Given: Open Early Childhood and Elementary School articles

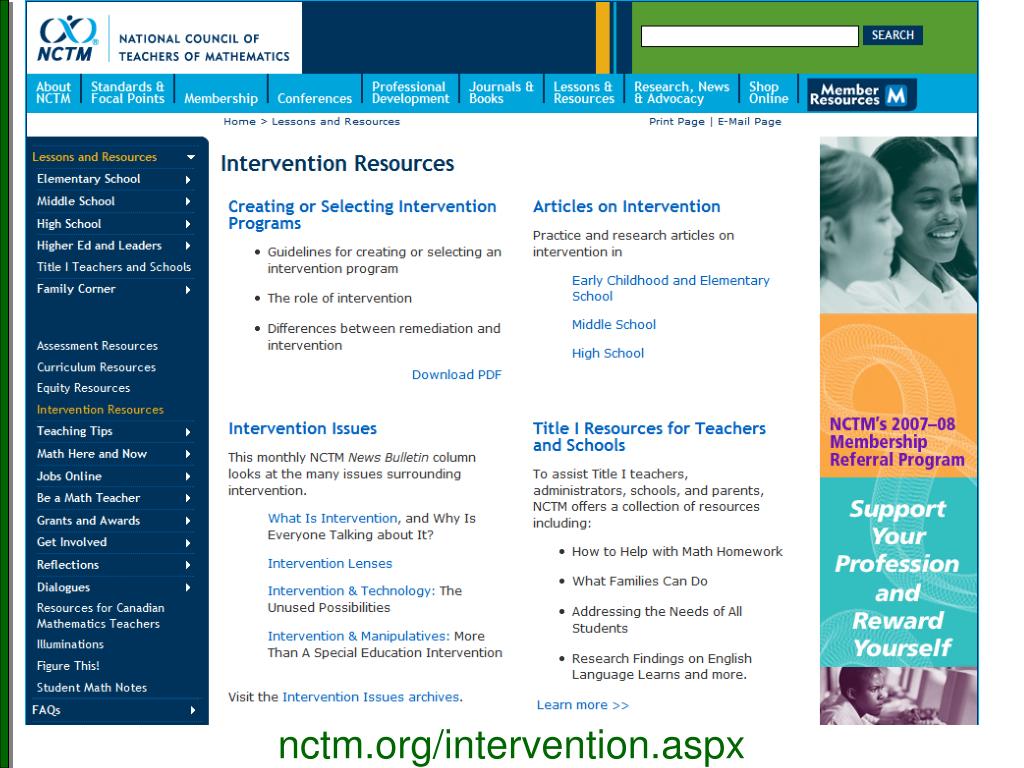Looking at the screenshot, I should click(x=671, y=288).
